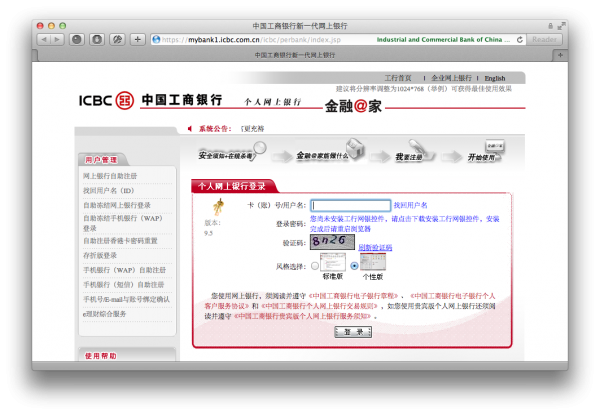Click the 找回用户名 link next to the username field
This screenshot has height=415, width=600.
click(411, 205)
